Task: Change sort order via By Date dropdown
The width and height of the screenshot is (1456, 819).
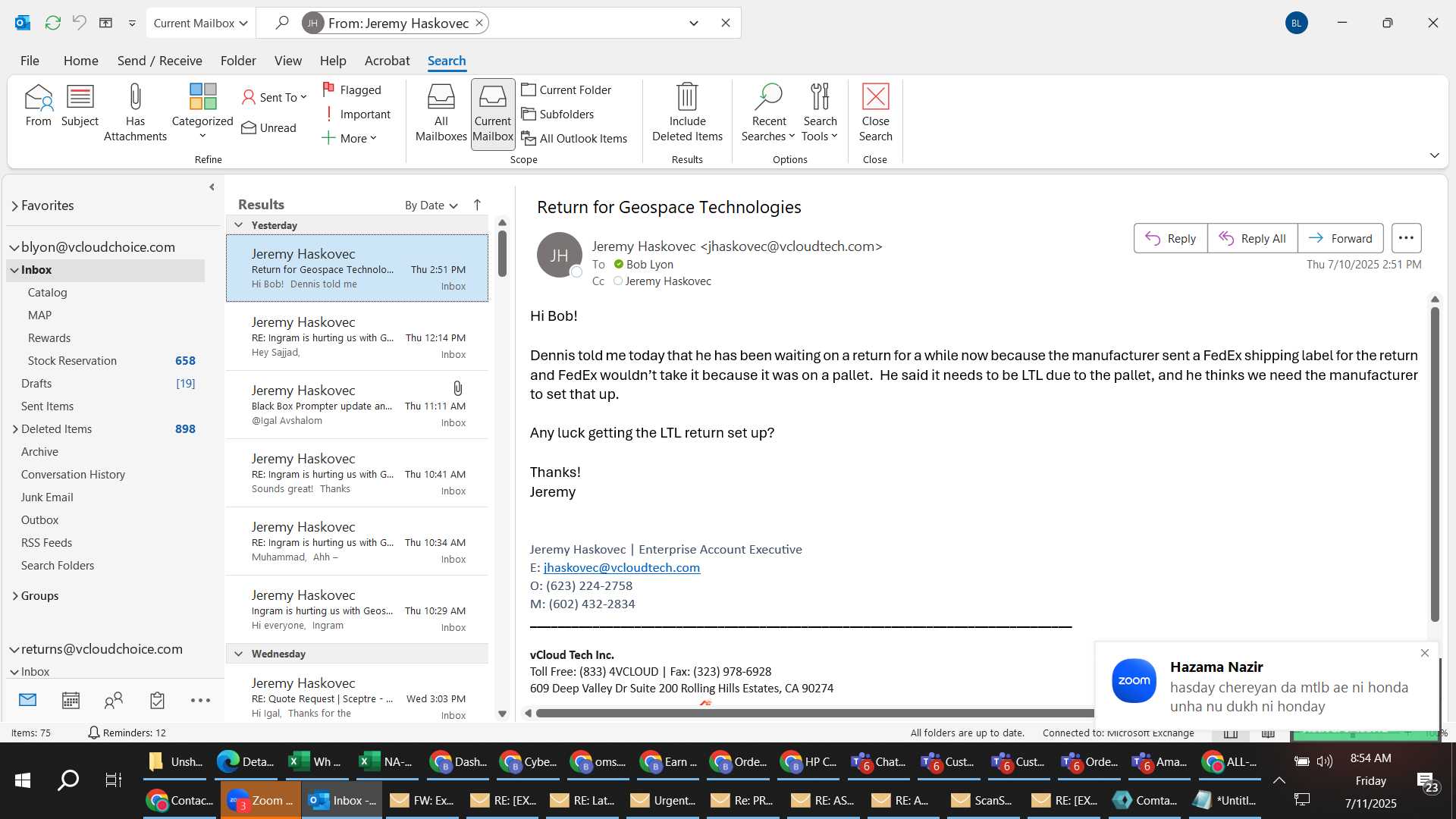Action: click(x=431, y=206)
